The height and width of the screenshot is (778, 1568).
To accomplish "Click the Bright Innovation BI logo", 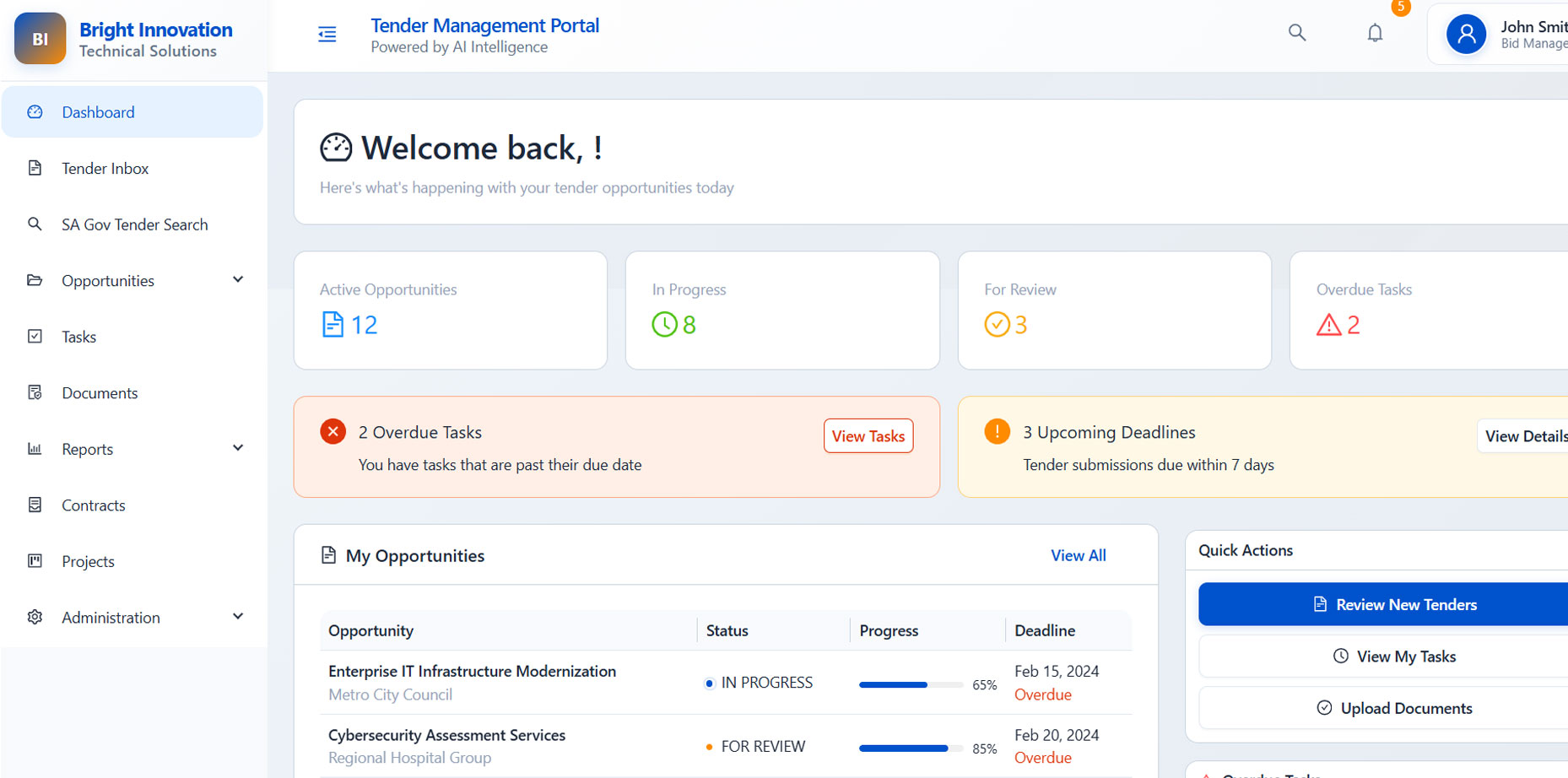I will pos(40,39).
